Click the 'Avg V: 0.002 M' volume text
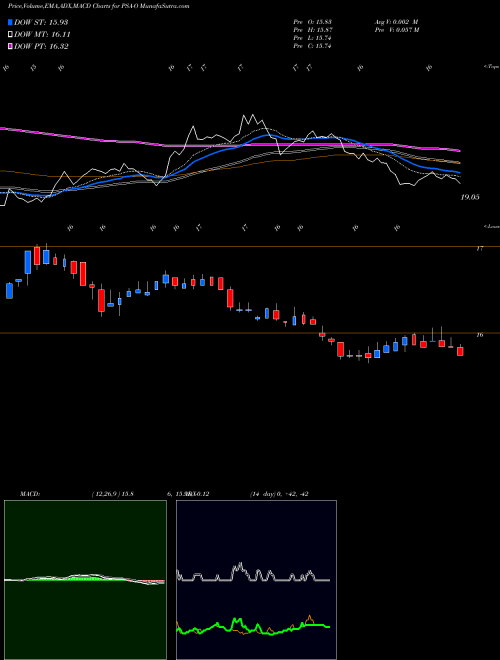Screen dimensions: 500x660 (x=396, y=22)
